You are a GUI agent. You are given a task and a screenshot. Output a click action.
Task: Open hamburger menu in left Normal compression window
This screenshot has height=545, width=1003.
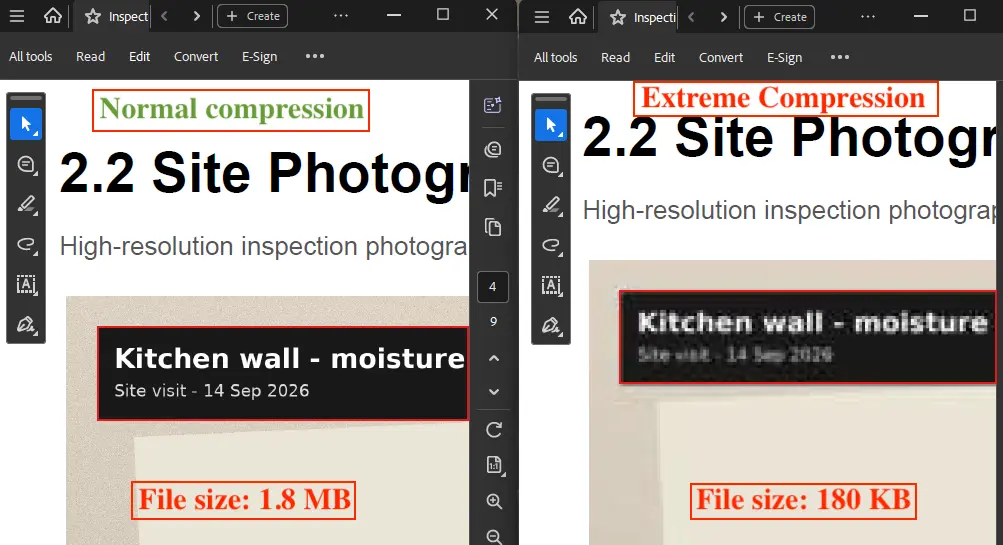coord(17,16)
